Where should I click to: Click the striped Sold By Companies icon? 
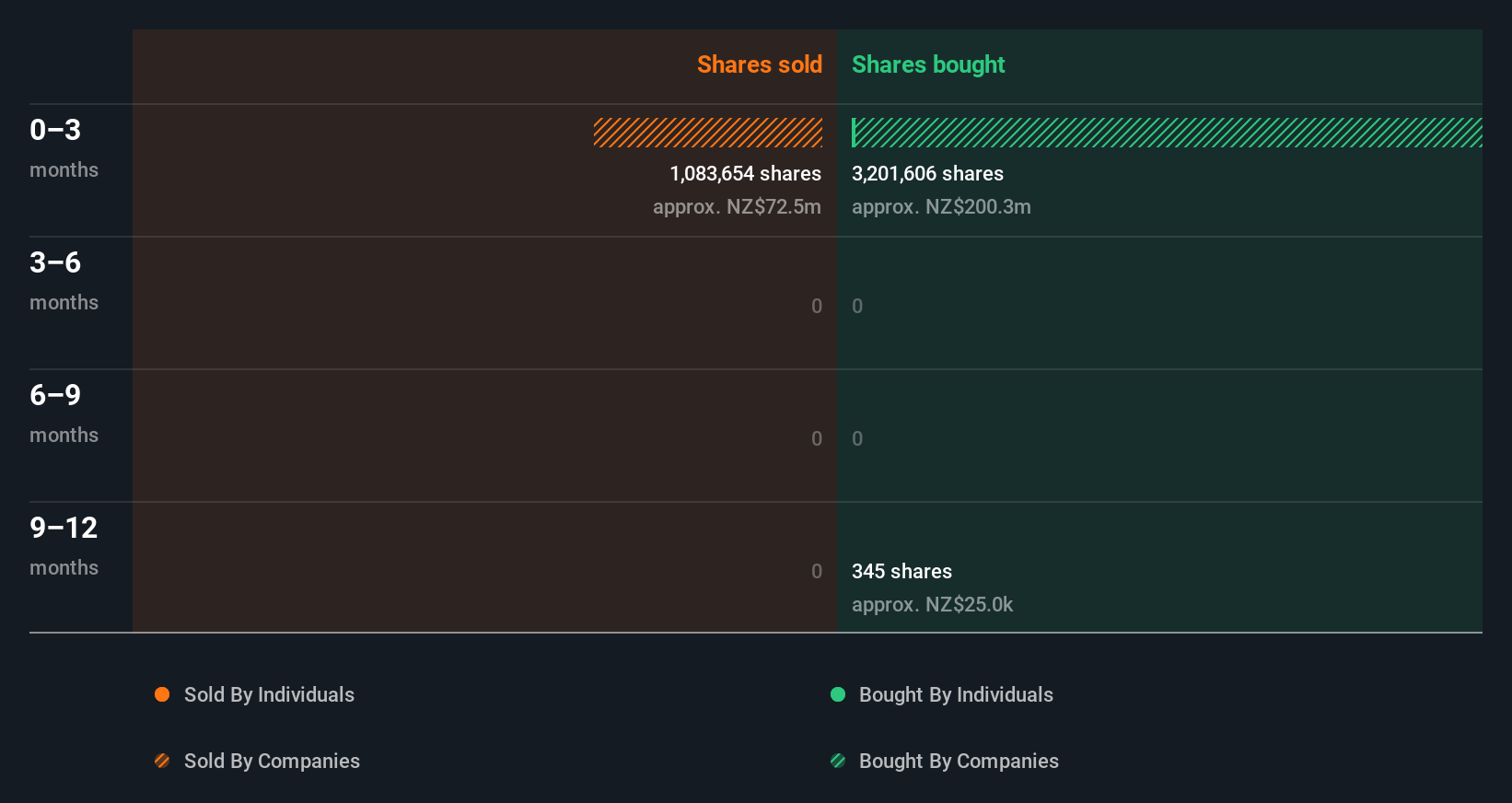pos(162,761)
